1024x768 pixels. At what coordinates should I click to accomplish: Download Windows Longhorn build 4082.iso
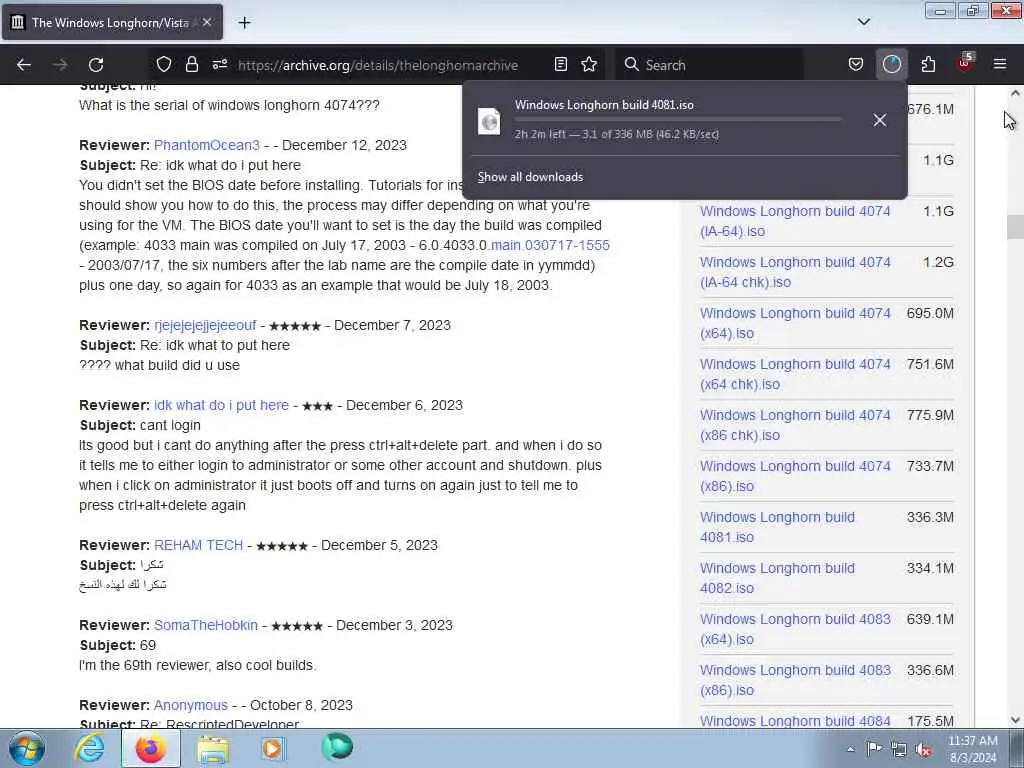pos(777,577)
